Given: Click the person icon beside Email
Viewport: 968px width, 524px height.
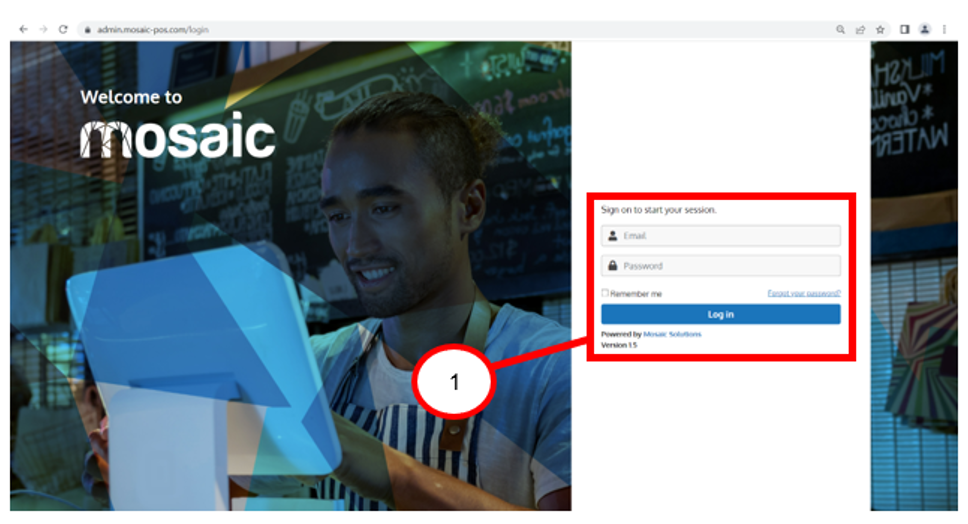Looking at the screenshot, I should 612,236.
